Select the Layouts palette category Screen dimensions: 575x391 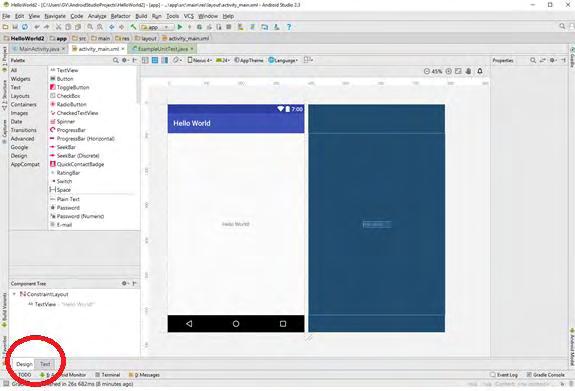coord(20,96)
